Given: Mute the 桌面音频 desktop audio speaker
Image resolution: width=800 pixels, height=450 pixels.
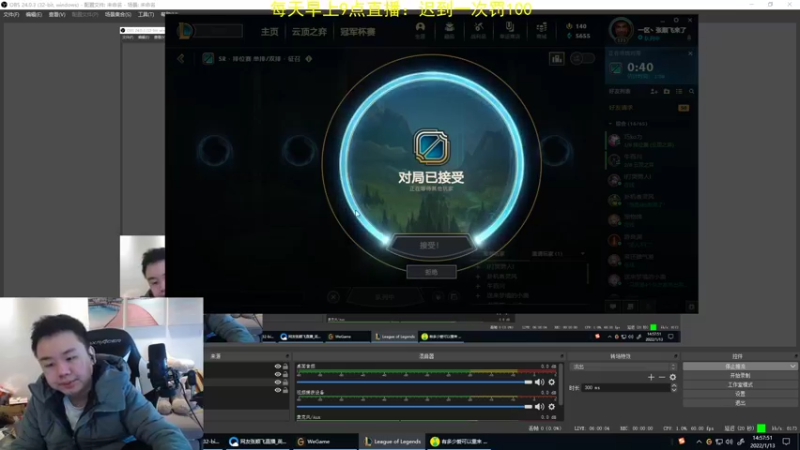Looking at the screenshot, I should (x=539, y=382).
